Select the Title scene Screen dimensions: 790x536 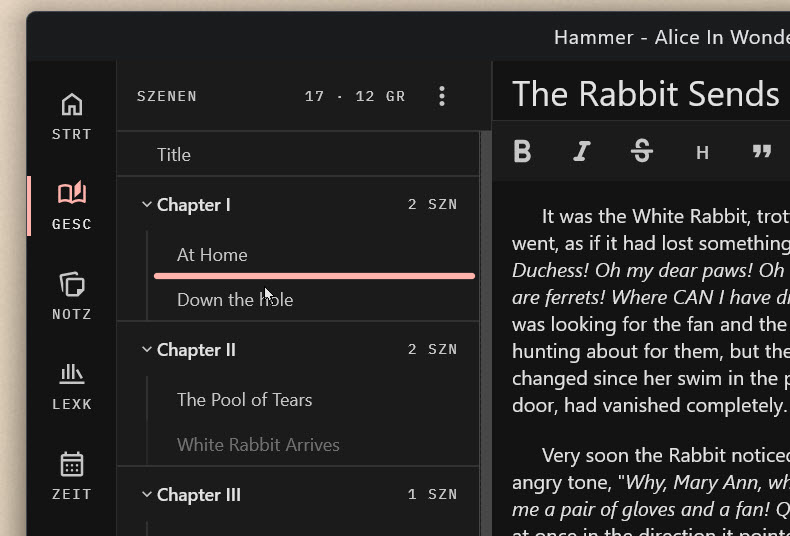pyautogui.click(x=298, y=155)
